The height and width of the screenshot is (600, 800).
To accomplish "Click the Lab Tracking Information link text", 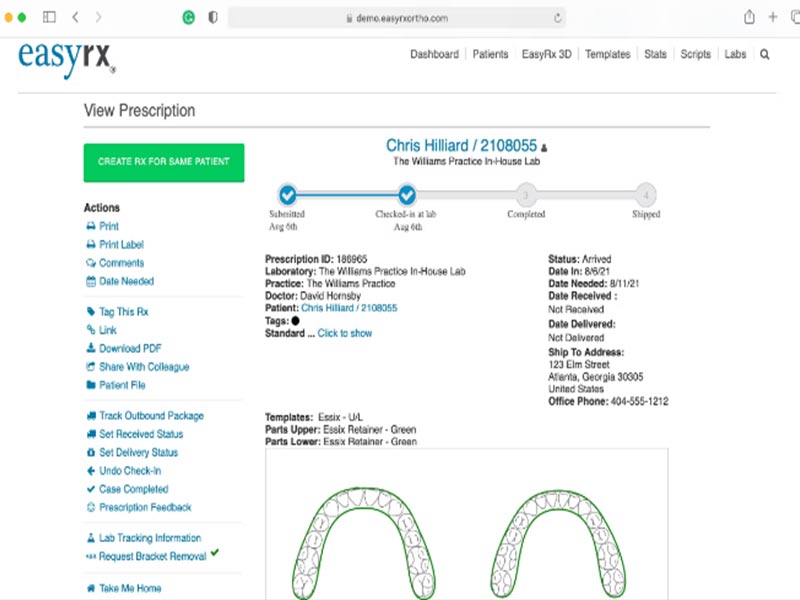I will (x=150, y=538).
